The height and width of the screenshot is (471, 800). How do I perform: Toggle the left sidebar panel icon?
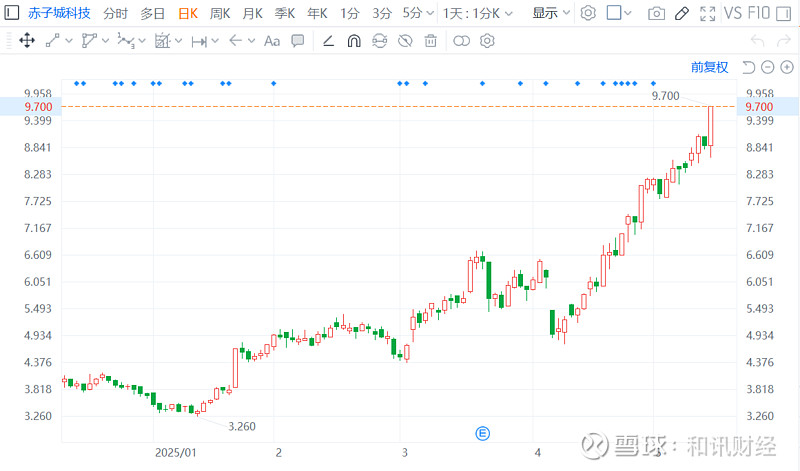click(12, 12)
